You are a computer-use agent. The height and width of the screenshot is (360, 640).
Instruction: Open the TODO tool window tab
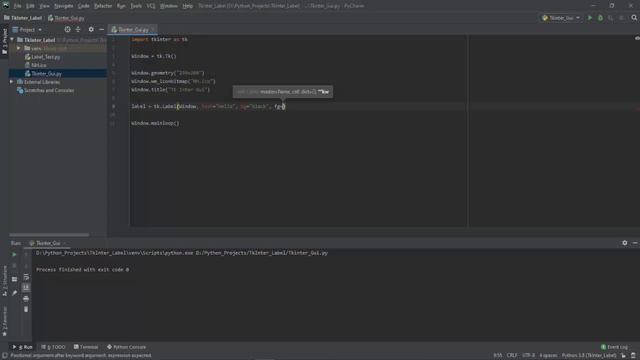click(53, 347)
